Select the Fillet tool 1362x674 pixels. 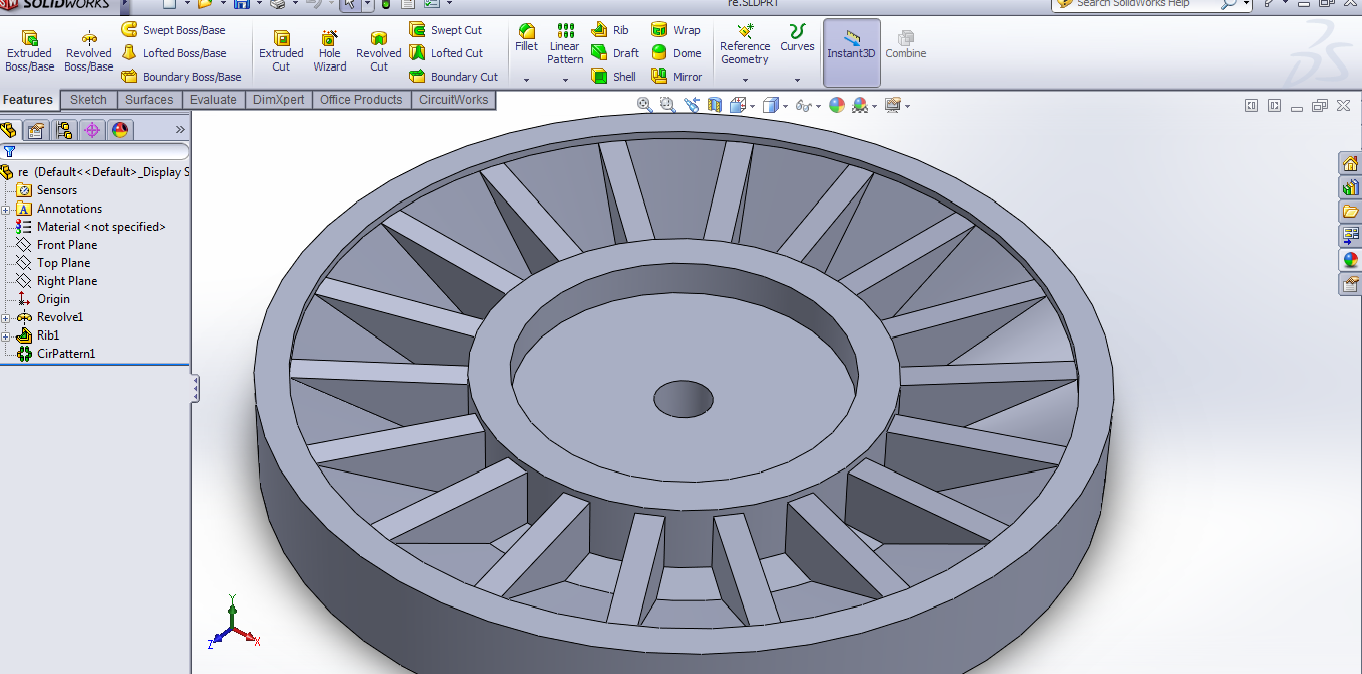point(526,39)
